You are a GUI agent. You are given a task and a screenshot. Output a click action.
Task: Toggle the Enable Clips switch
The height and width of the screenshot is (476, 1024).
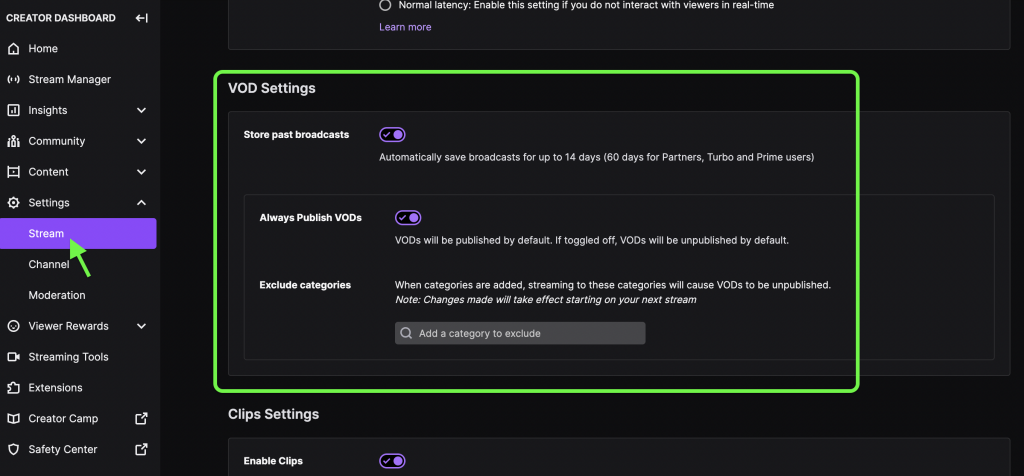(x=392, y=461)
